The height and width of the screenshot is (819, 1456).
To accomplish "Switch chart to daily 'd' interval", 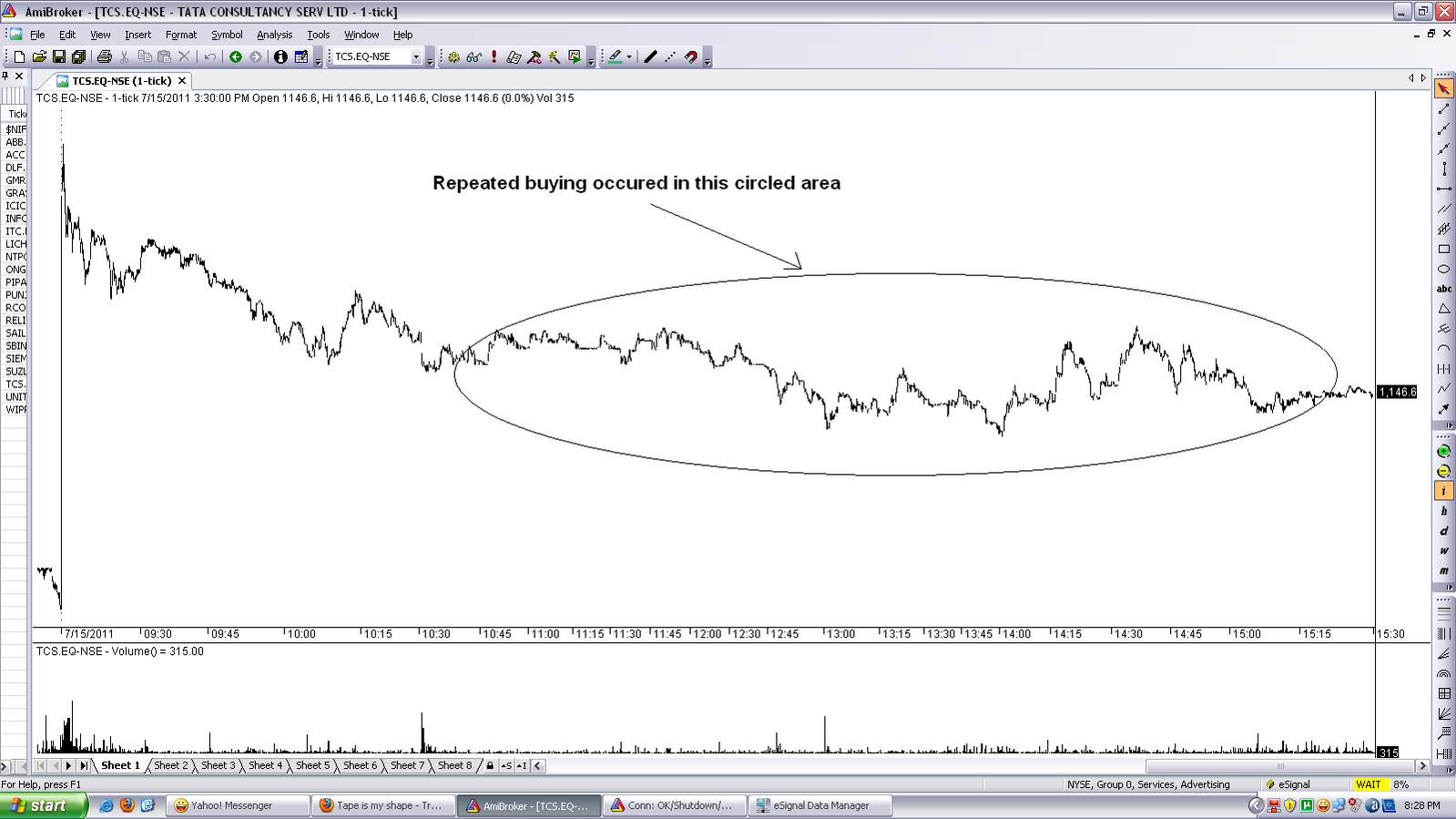I will [1443, 531].
